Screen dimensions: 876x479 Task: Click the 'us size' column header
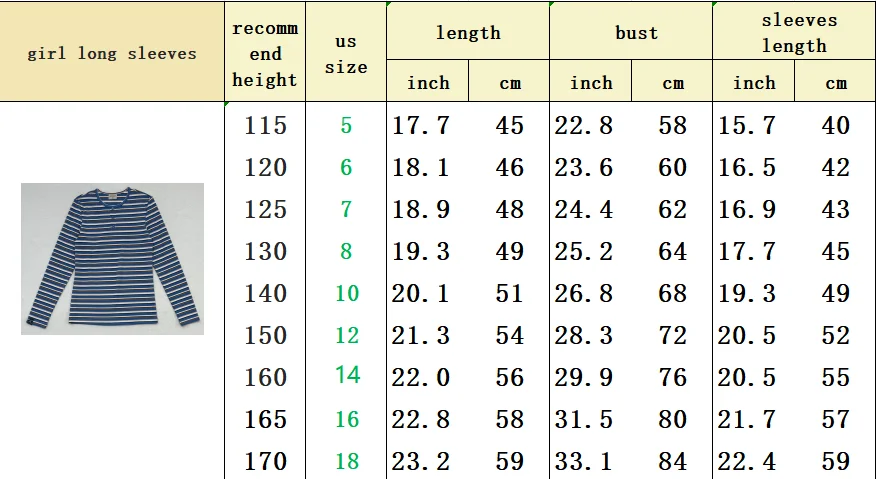[346, 53]
